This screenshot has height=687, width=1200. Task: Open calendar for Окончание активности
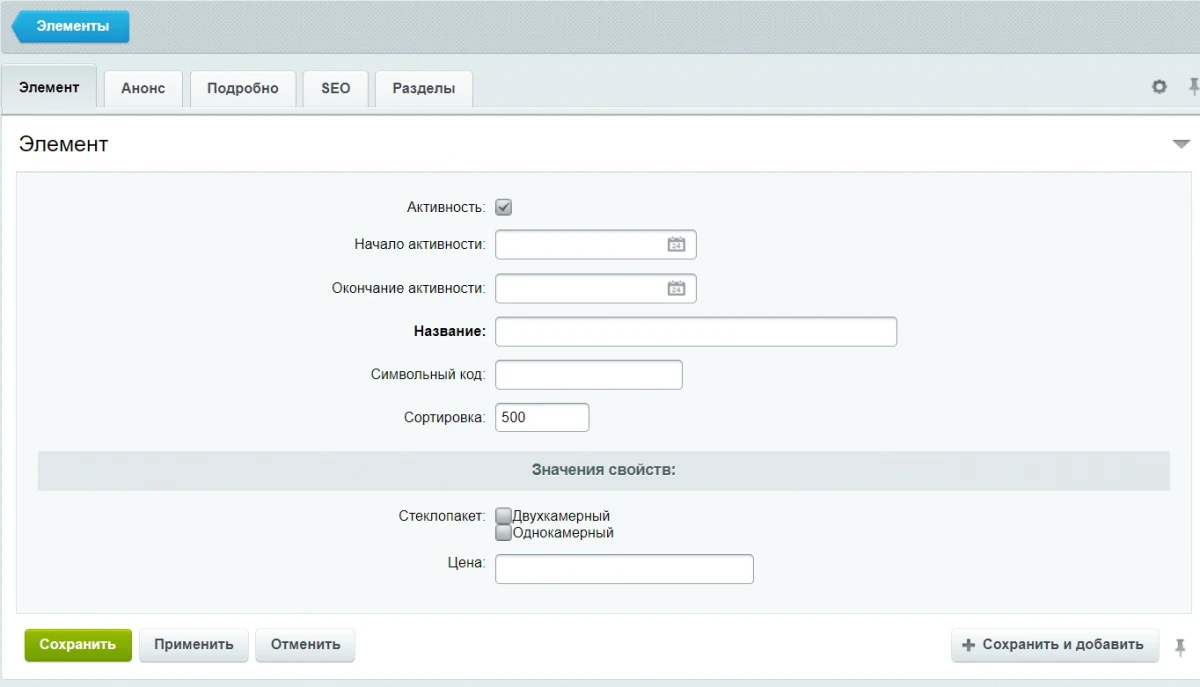coord(676,288)
